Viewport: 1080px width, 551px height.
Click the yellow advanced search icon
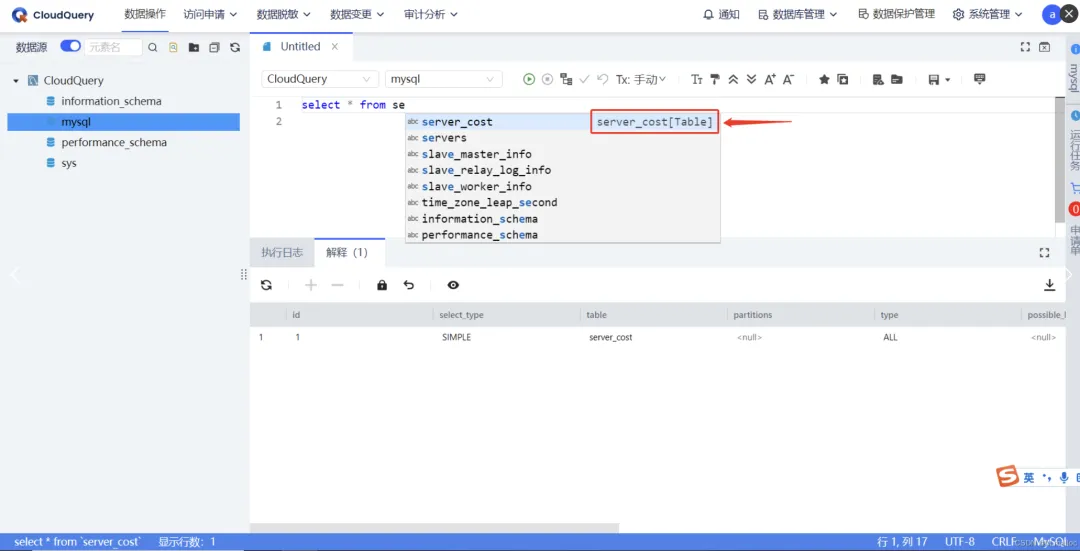click(174, 48)
